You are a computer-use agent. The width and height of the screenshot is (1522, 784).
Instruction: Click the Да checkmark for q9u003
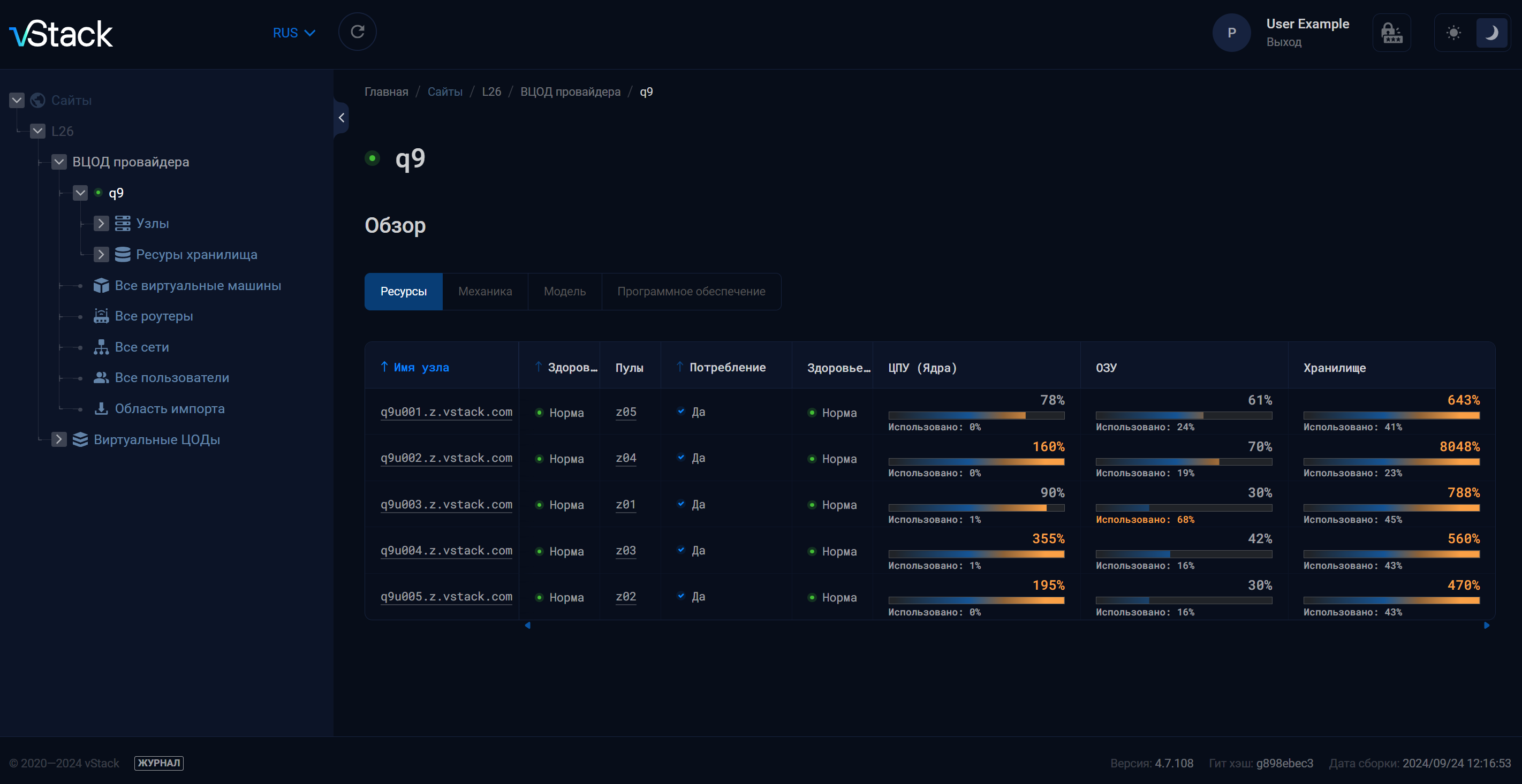click(x=682, y=504)
